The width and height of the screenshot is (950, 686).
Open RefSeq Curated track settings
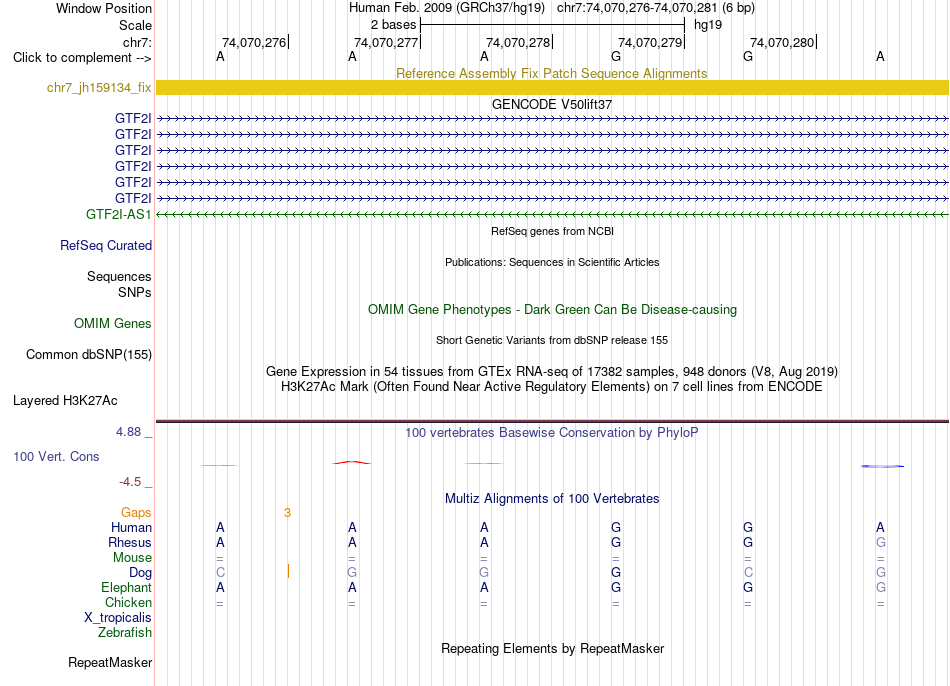coord(105,245)
